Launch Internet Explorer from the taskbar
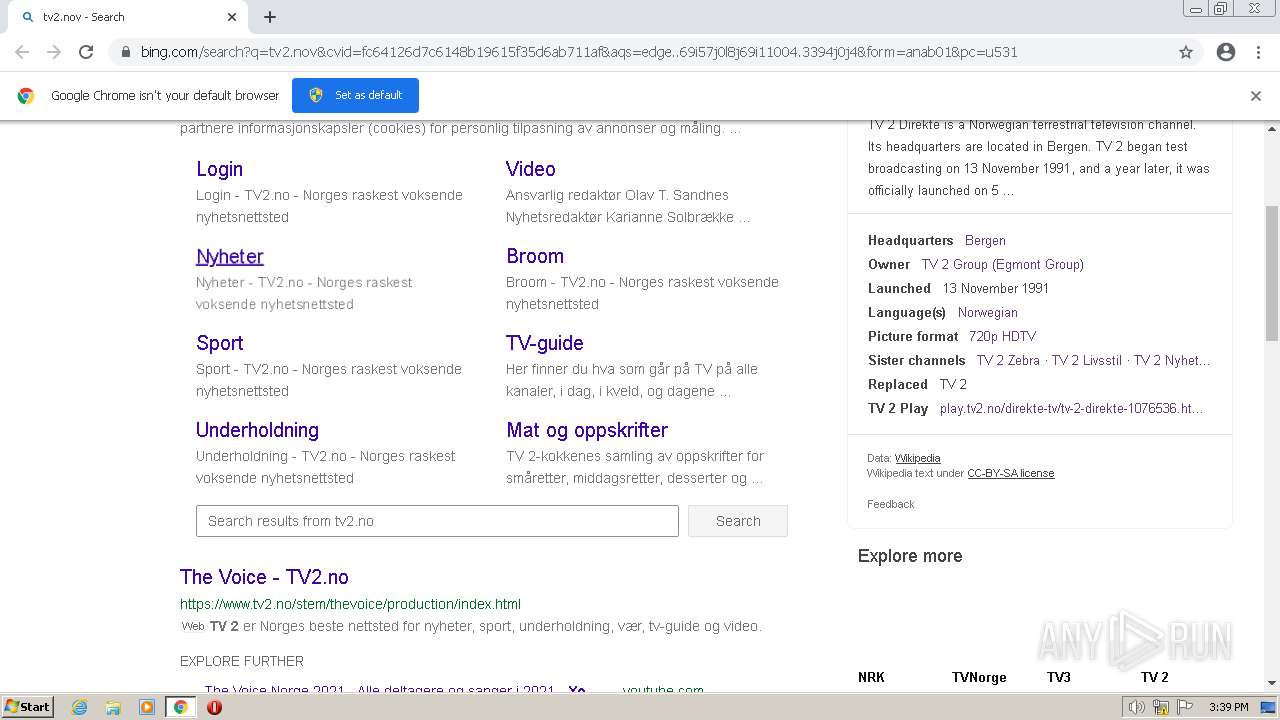The image size is (1280, 720). pos(79,707)
